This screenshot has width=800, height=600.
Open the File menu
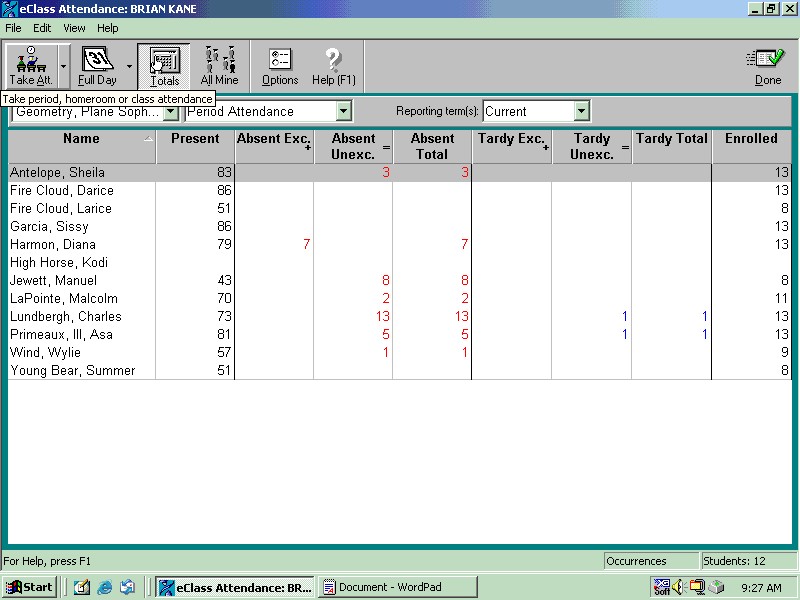(13, 28)
